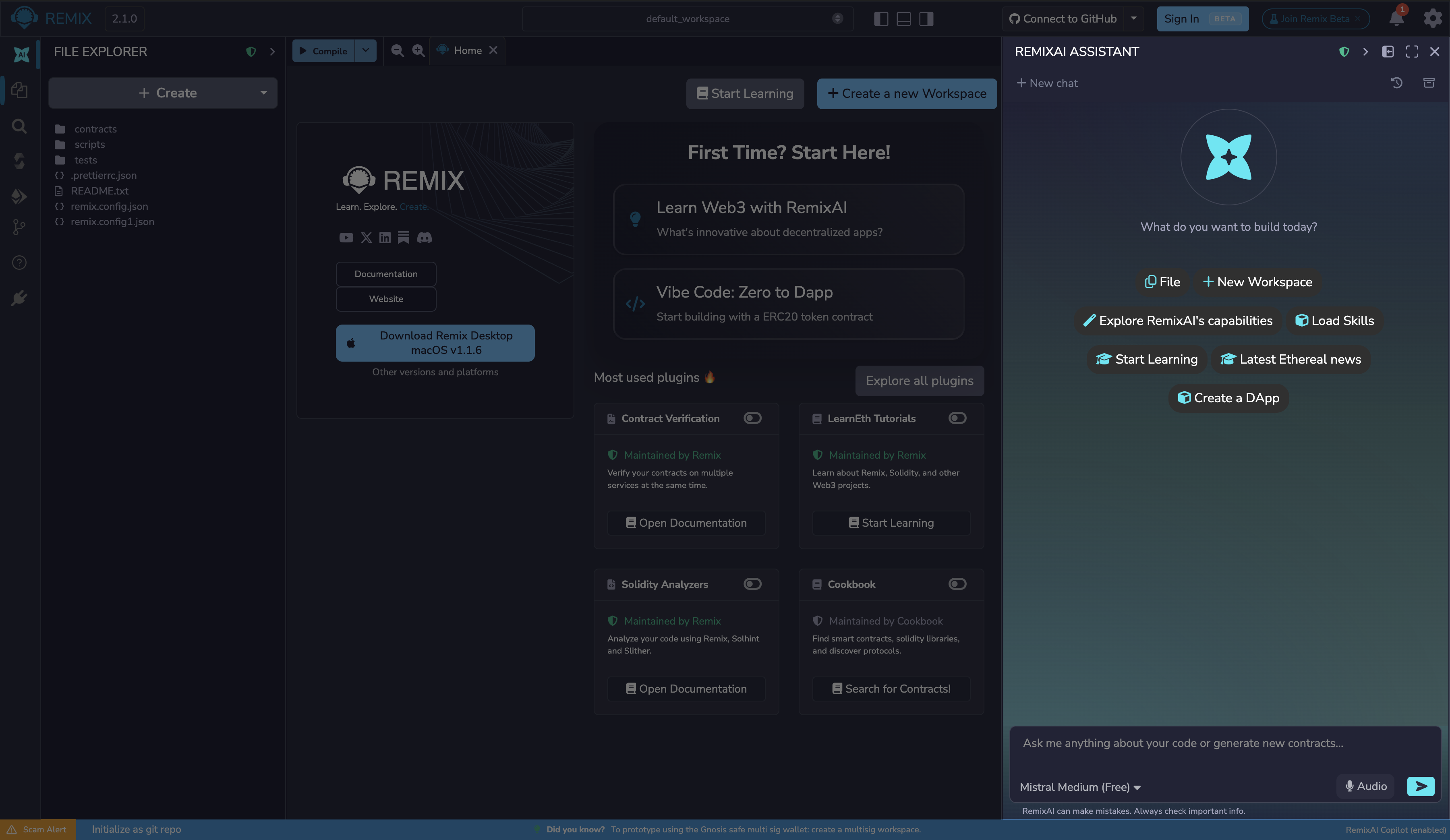Image resolution: width=1450 pixels, height=840 pixels.
Task: Open README.txt in file explorer
Action: click(x=99, y=191)
